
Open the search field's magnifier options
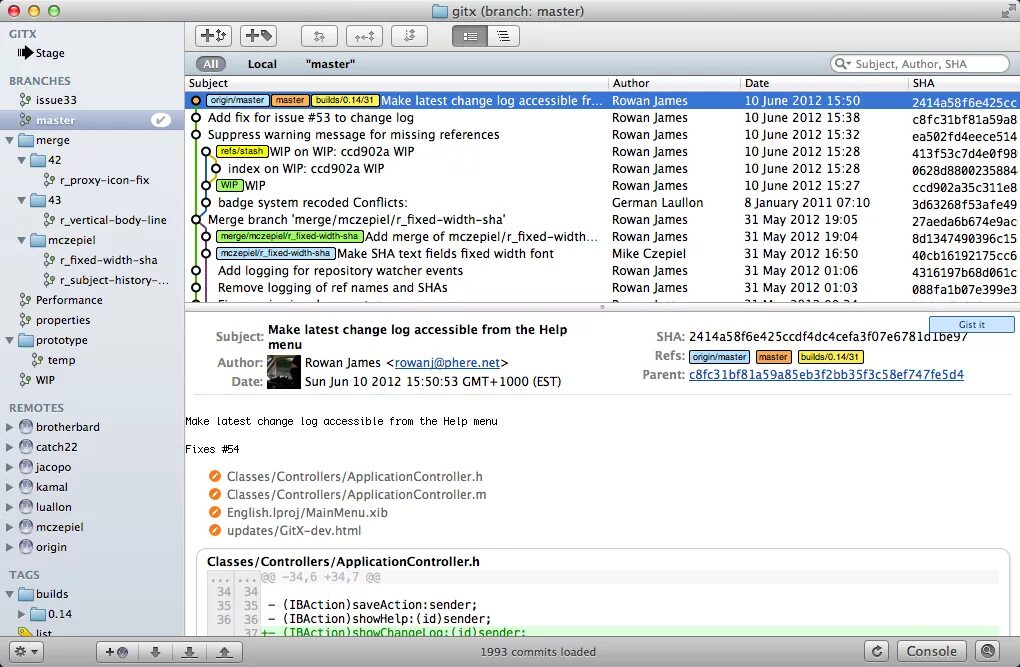[x=842, y=64]
